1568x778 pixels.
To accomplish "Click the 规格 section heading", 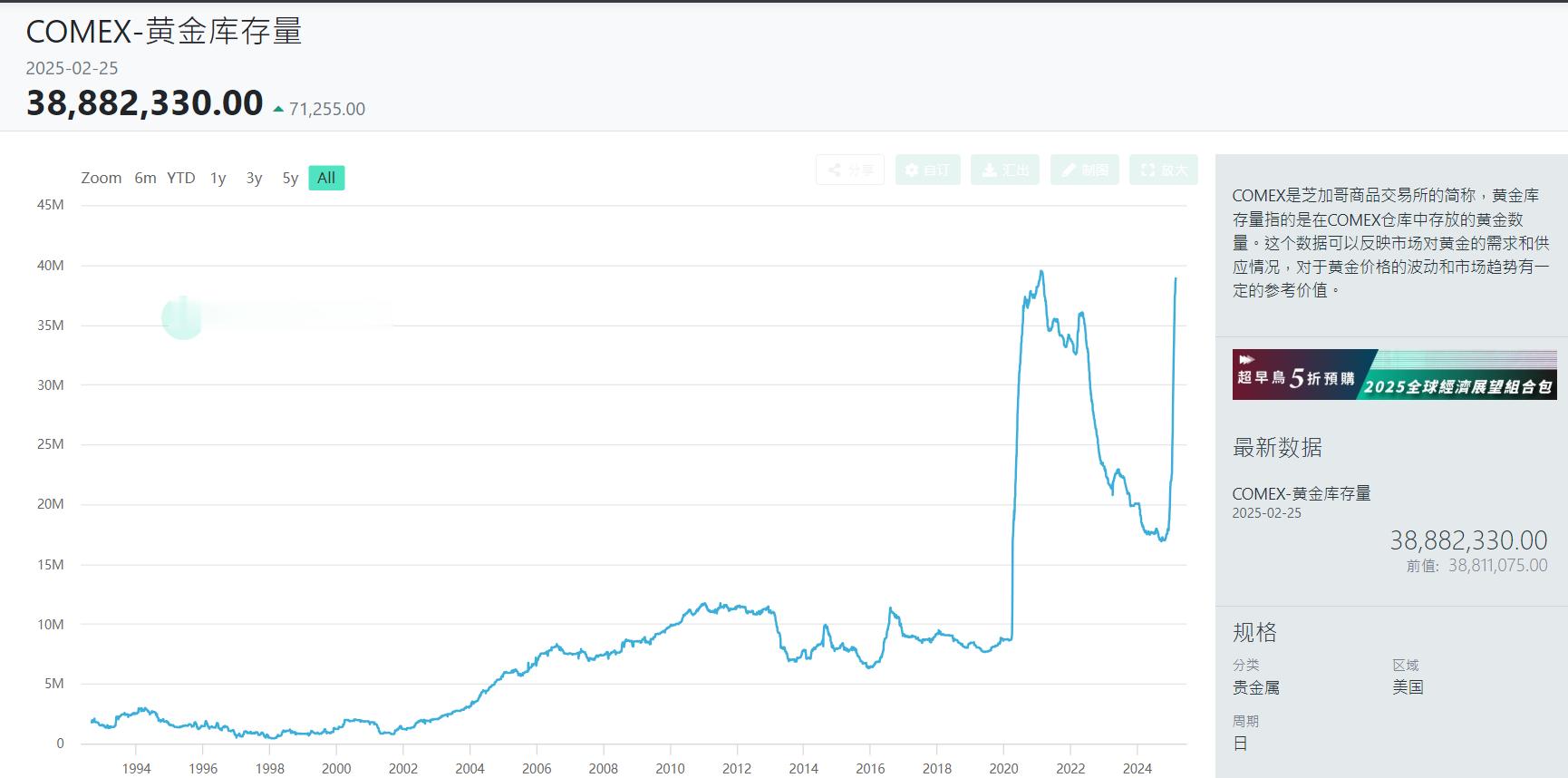I will (x=1254, y=632).
